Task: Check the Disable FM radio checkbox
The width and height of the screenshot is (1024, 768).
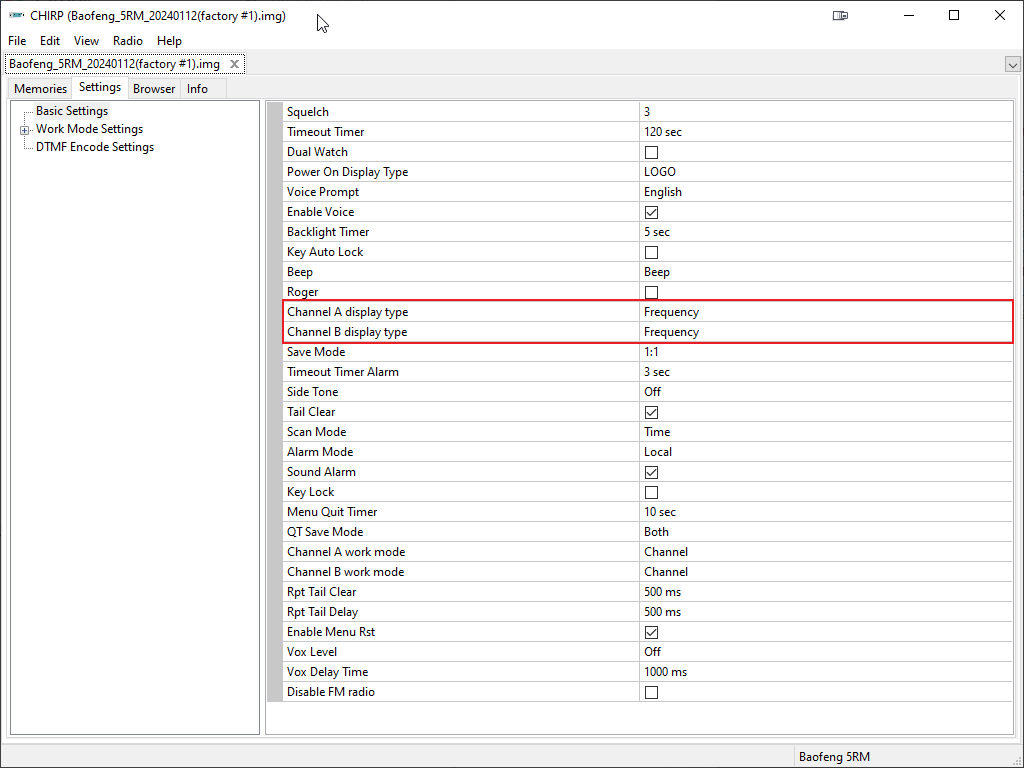Action: 651,692
